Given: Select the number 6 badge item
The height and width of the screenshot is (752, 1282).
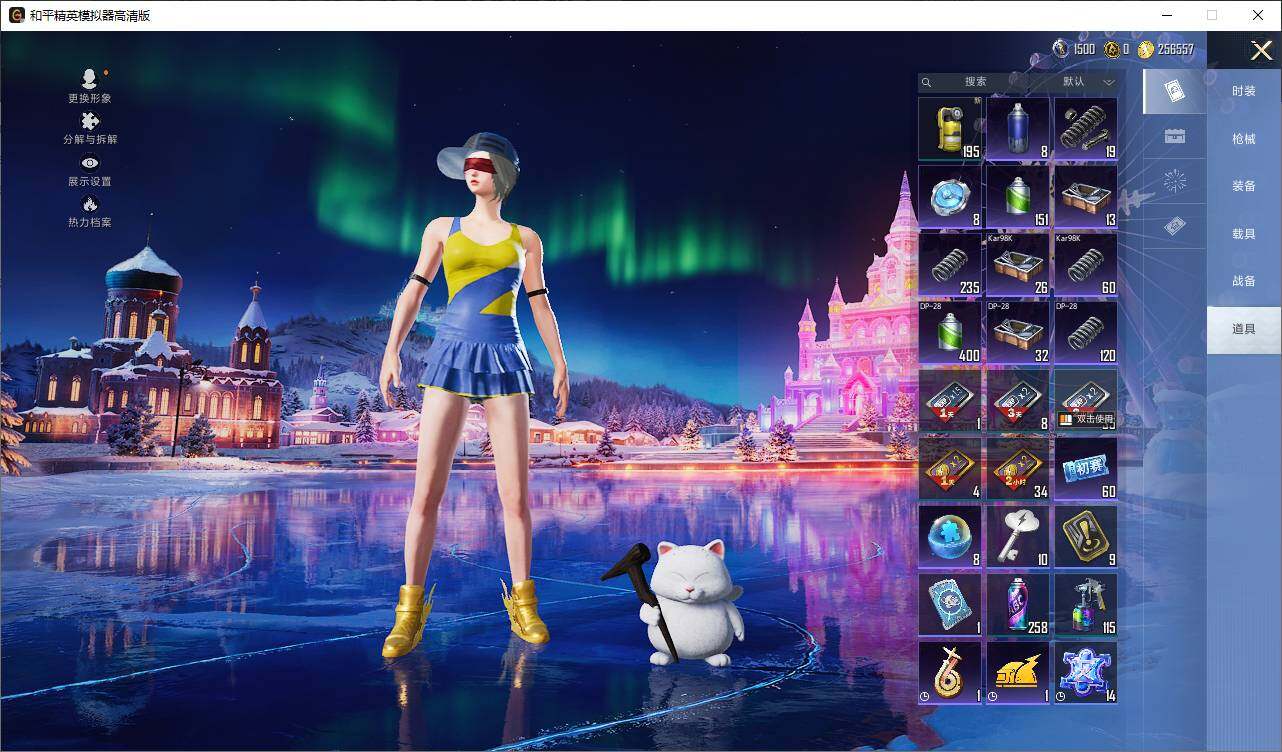Looking at the screenshot, I should coord(950,672).
